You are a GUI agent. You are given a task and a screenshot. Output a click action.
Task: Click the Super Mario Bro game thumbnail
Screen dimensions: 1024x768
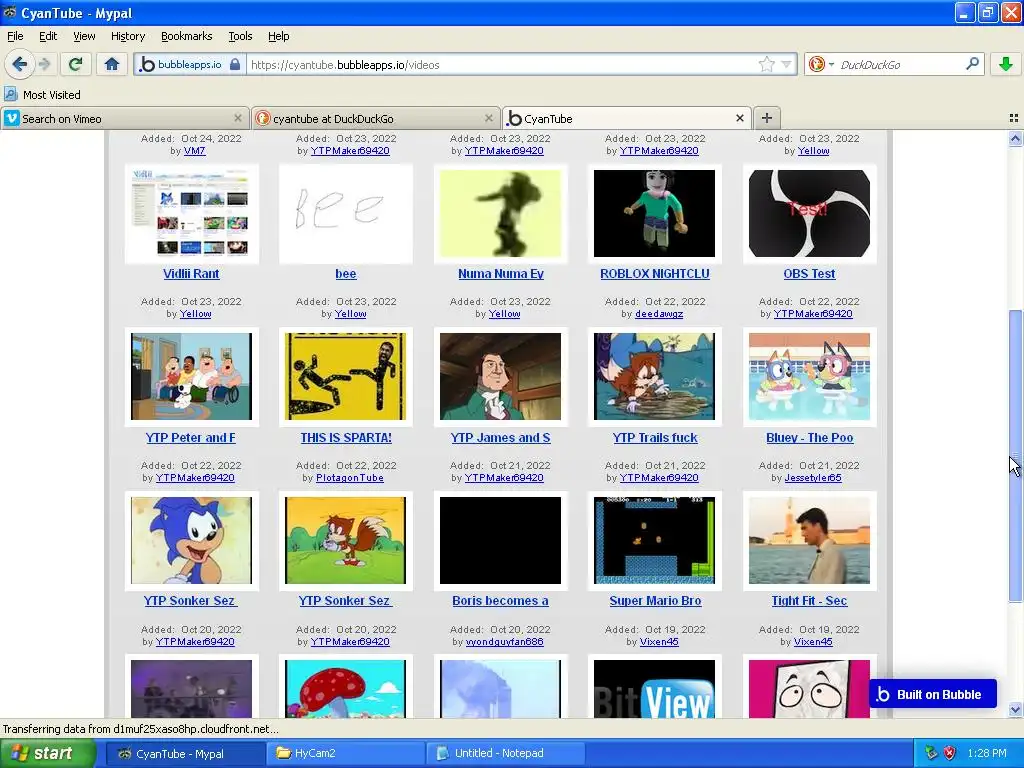point(654,540)
